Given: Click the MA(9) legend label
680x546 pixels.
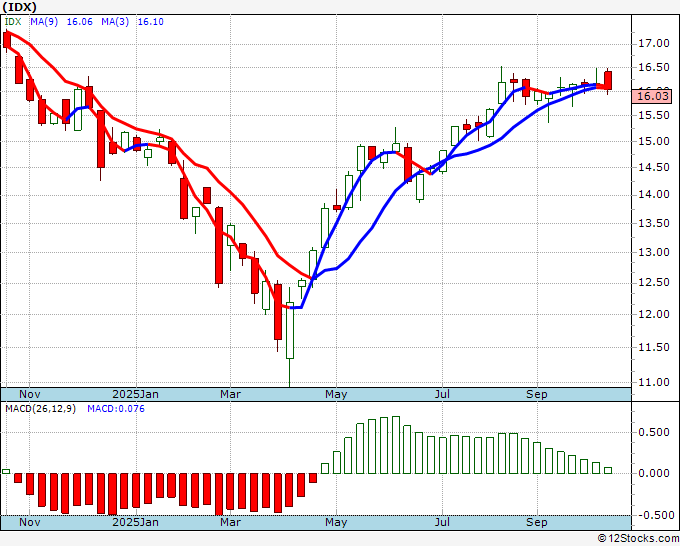Looking at the screenshot, I should [44, 22].
